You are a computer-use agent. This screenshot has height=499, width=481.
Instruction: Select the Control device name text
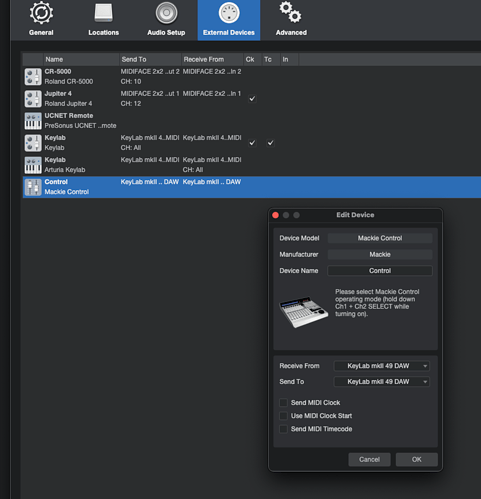56,182
